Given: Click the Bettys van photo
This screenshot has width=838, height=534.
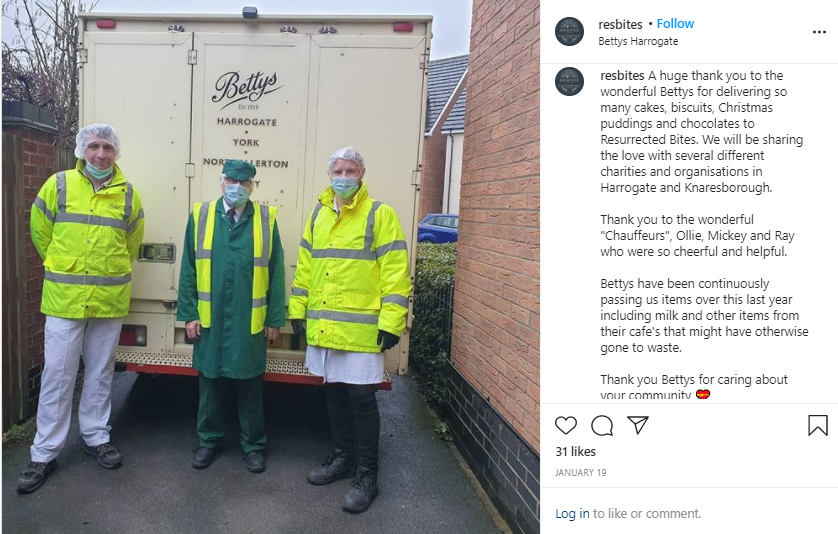Looking at the screenshot, I should (270, 267).
